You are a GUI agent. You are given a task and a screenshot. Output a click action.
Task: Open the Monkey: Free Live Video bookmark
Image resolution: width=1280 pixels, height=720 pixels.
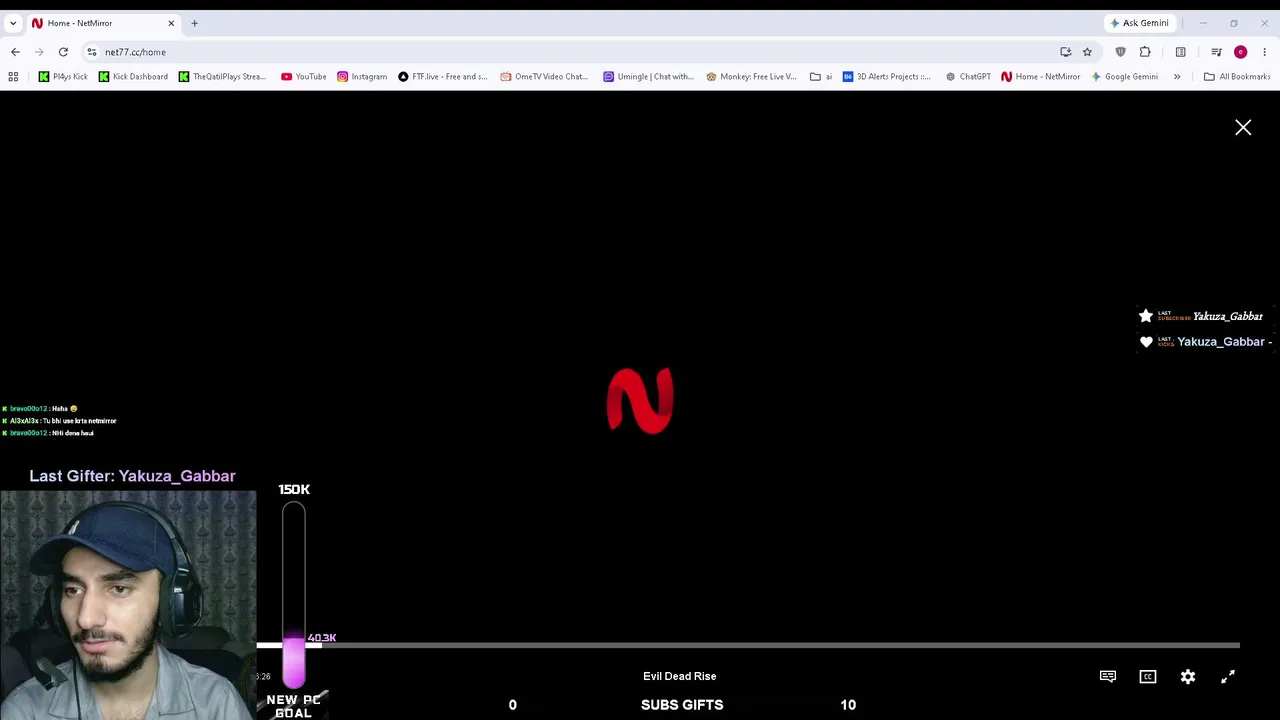coord(751,77)
